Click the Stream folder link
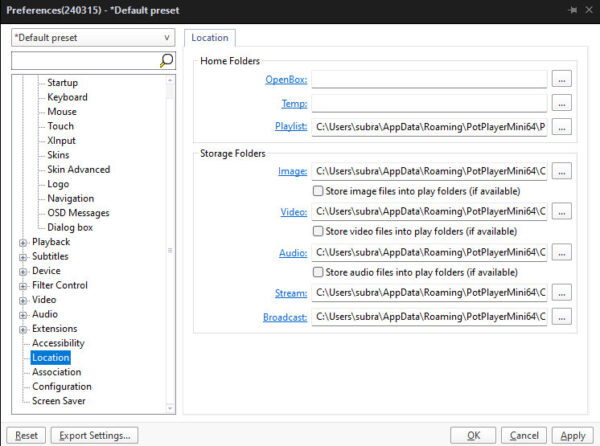 (291, 293)
